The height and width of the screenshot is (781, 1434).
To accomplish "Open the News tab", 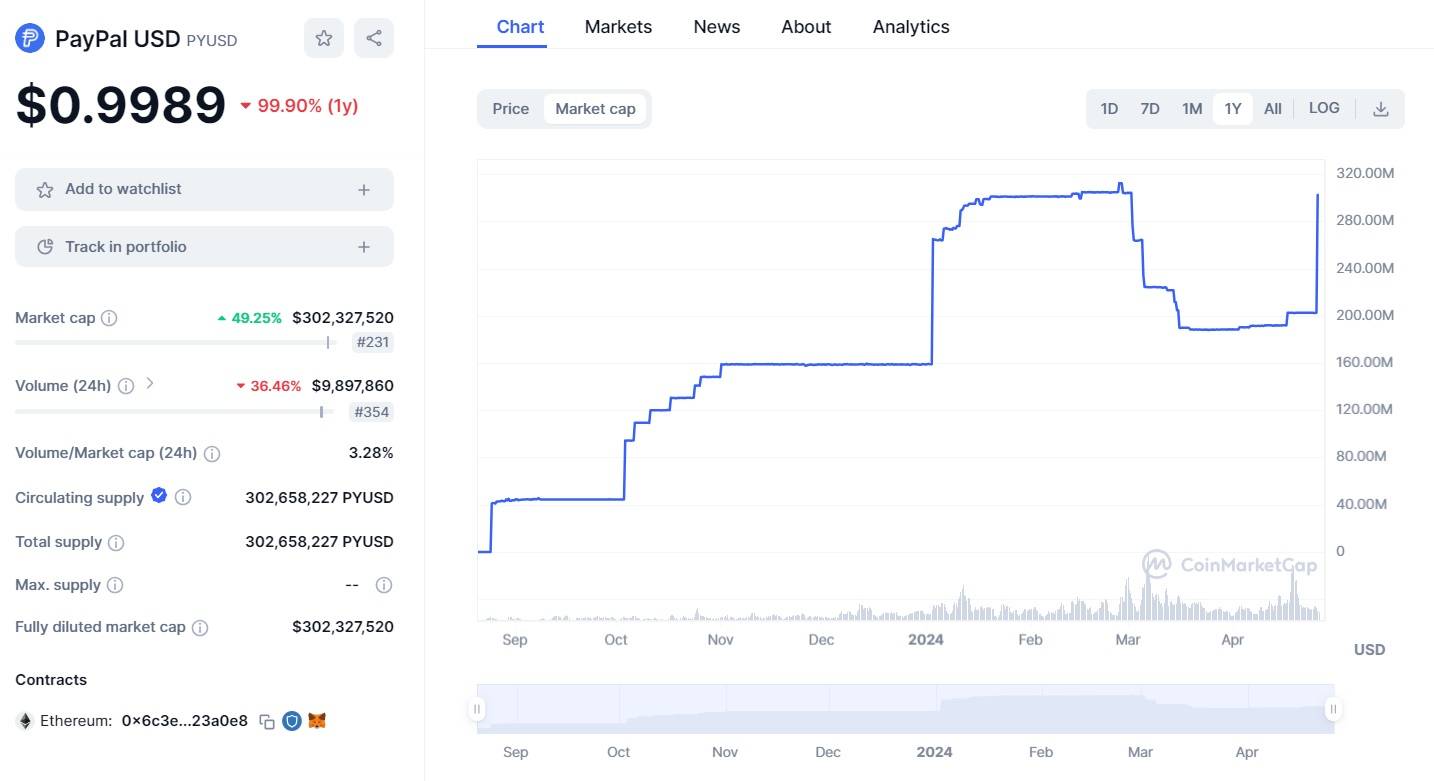I will (717, 27).
